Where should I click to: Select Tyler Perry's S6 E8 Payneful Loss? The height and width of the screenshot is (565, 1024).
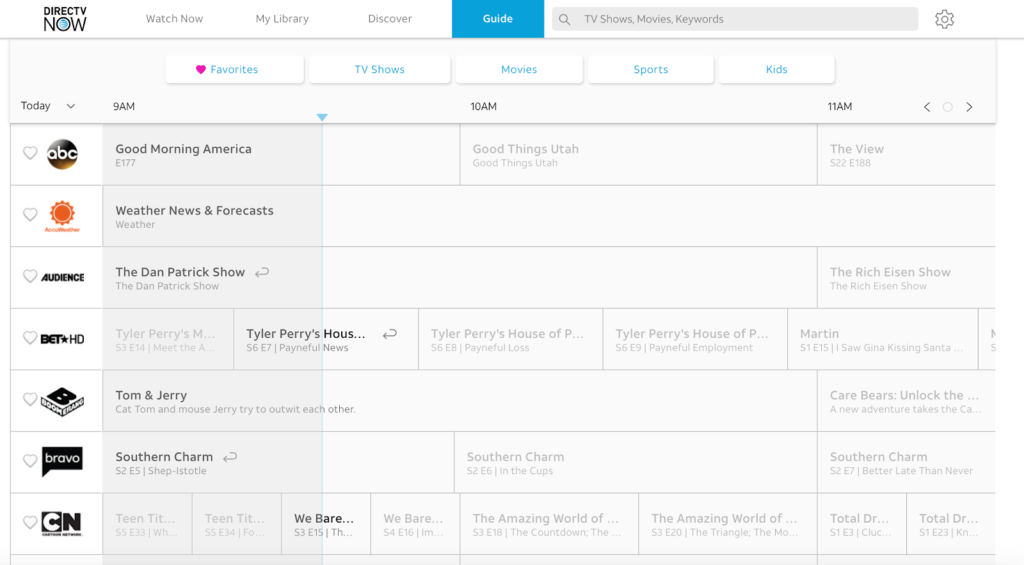[511, 340]
